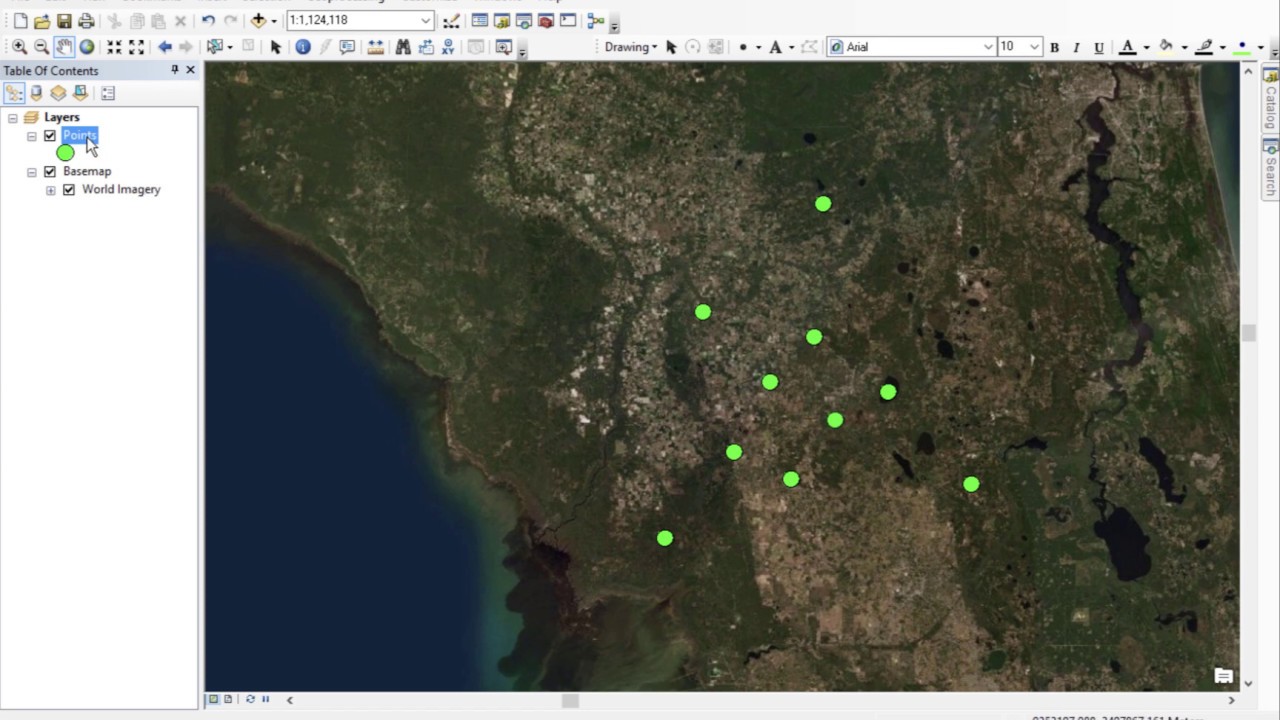Zoom to Full Extent globe
Viewport: 1280px width, 720px height.
(x=87, y=47)
